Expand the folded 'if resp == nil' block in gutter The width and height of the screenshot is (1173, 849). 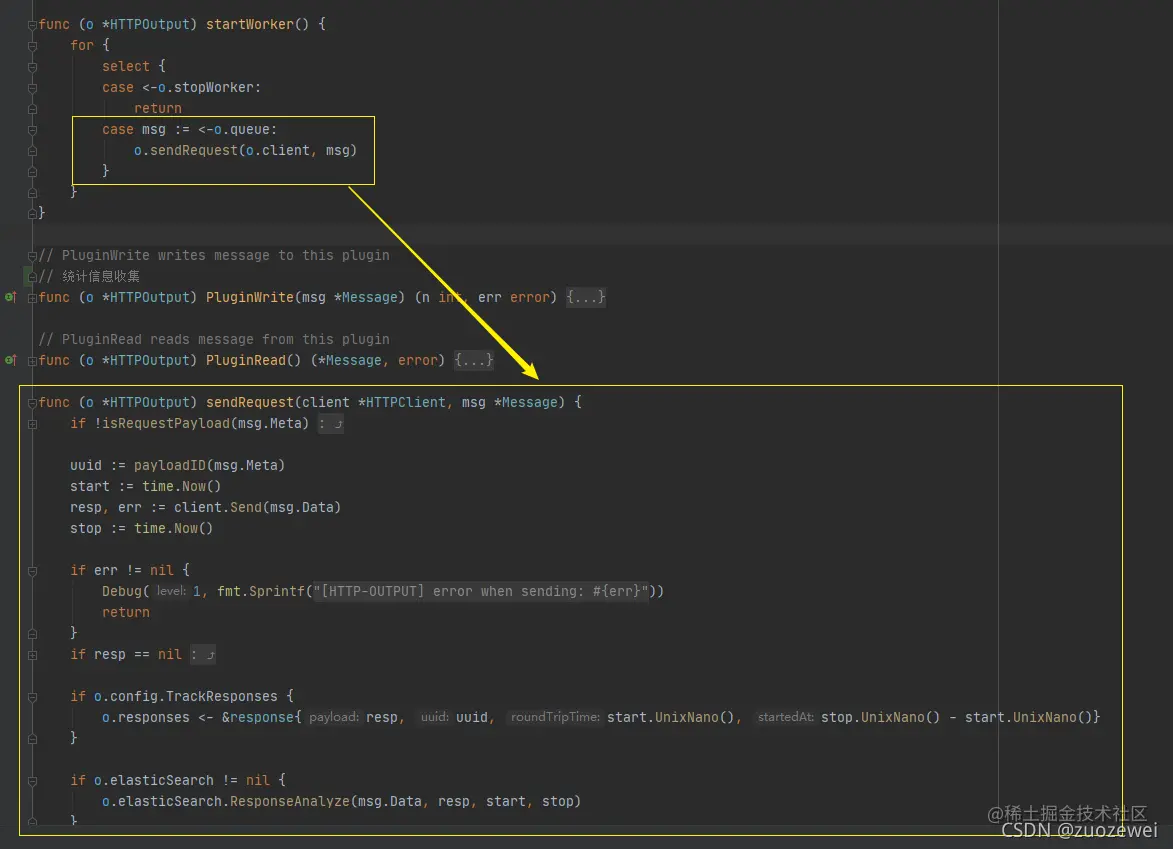(32, 655)
